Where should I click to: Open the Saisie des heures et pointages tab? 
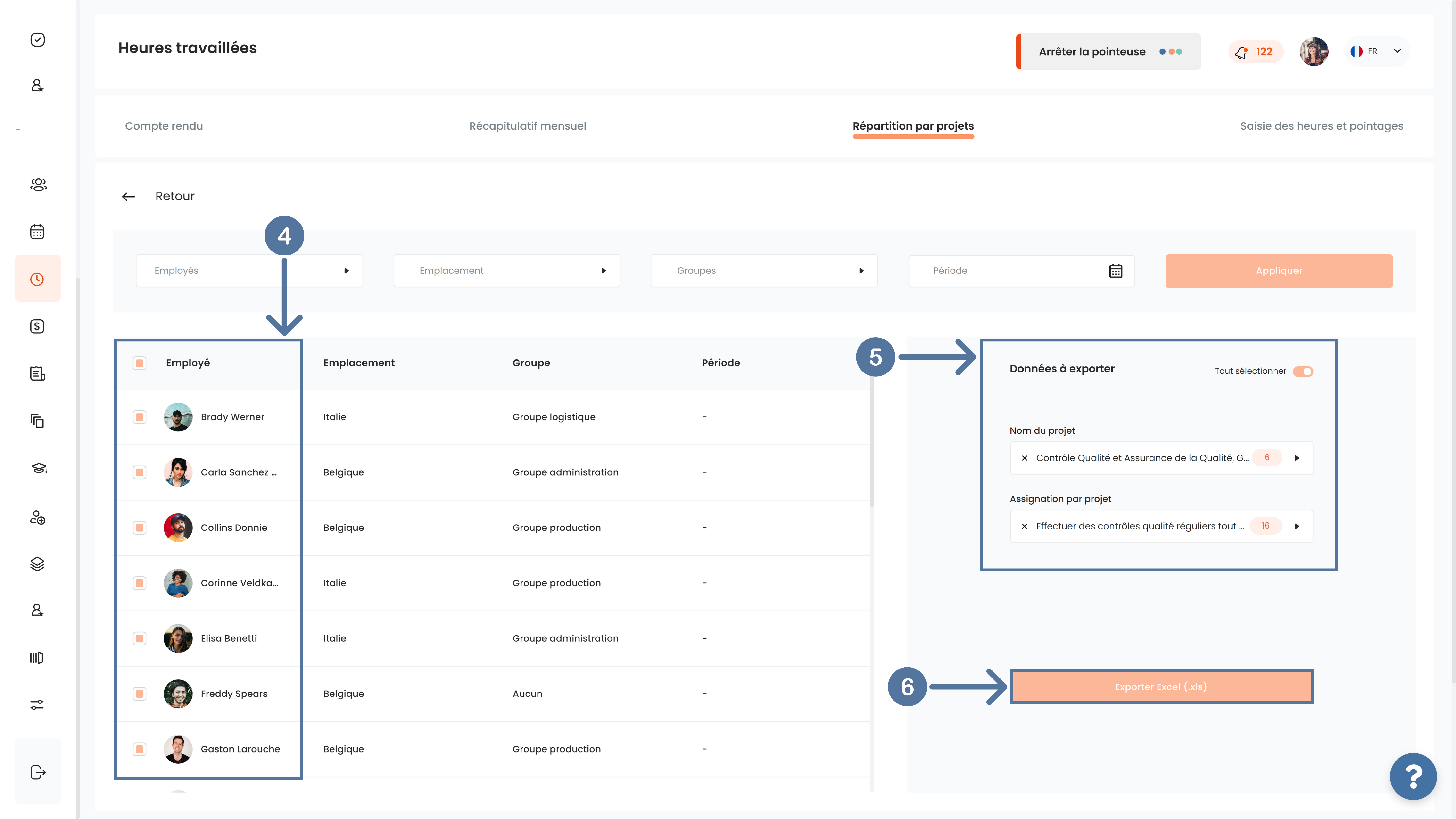(x=1322, y=126)
